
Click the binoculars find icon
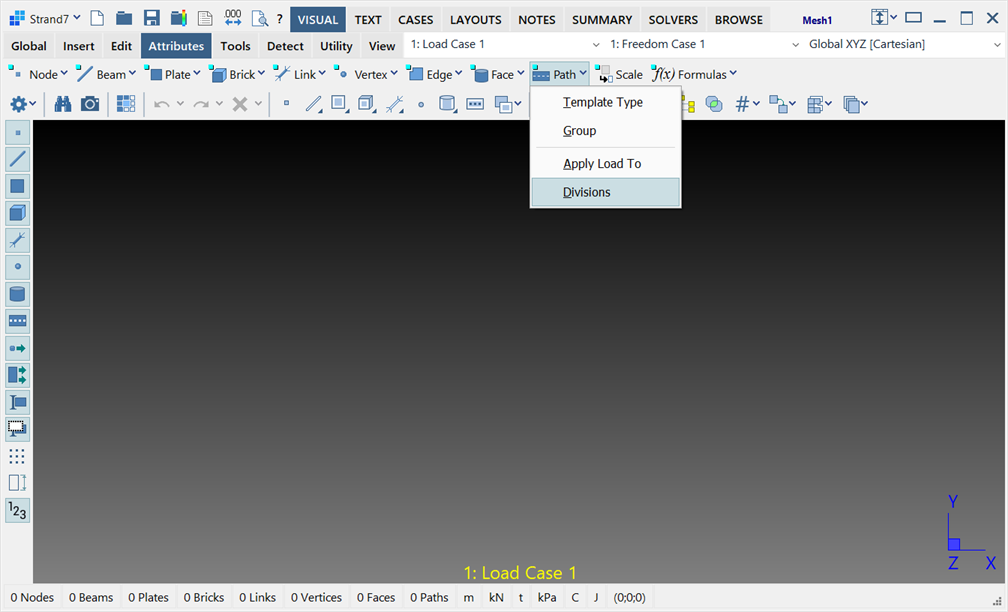pyautogui.click(x=62, y=104)
